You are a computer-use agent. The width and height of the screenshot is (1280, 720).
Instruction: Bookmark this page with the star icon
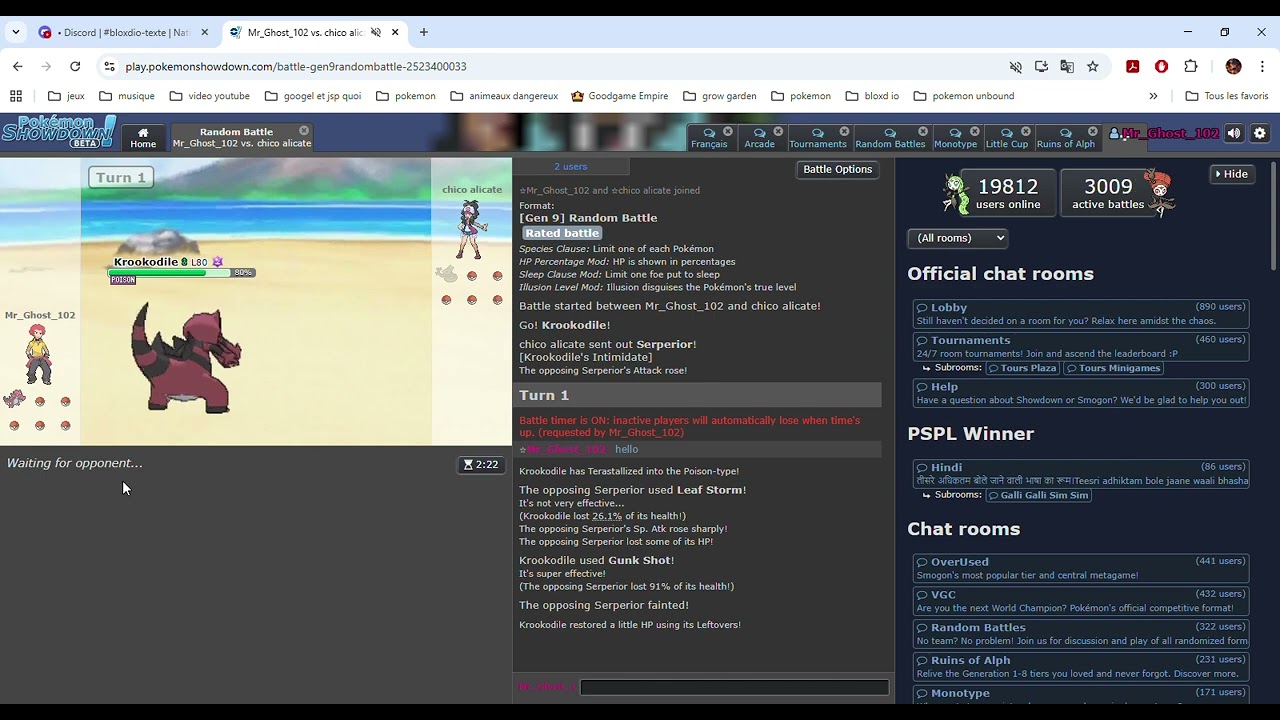tap(1093, 66)
